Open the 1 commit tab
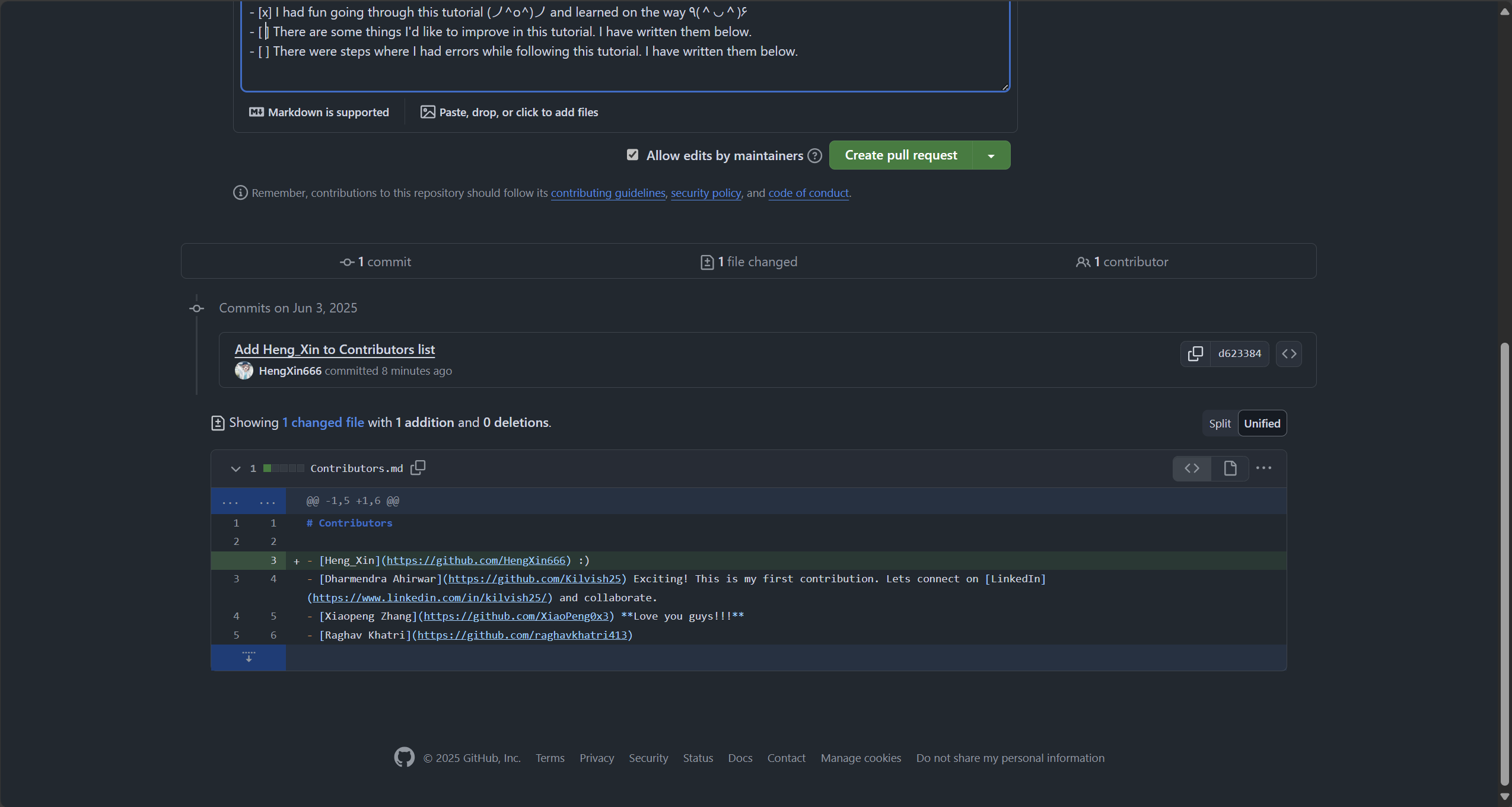 (x=375, y=261)
